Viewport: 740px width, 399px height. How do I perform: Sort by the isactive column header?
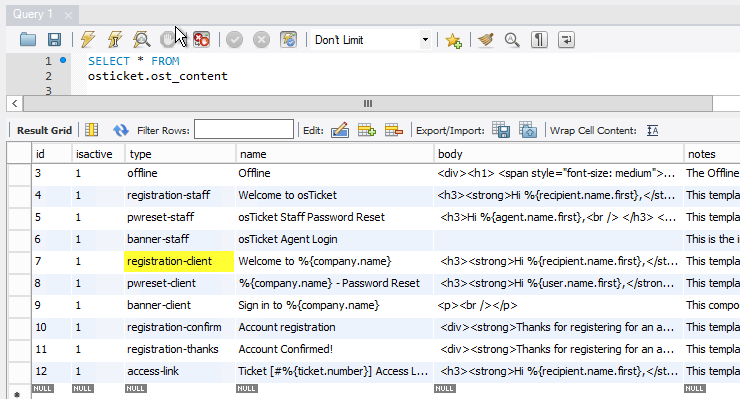(x=98, y=154)
